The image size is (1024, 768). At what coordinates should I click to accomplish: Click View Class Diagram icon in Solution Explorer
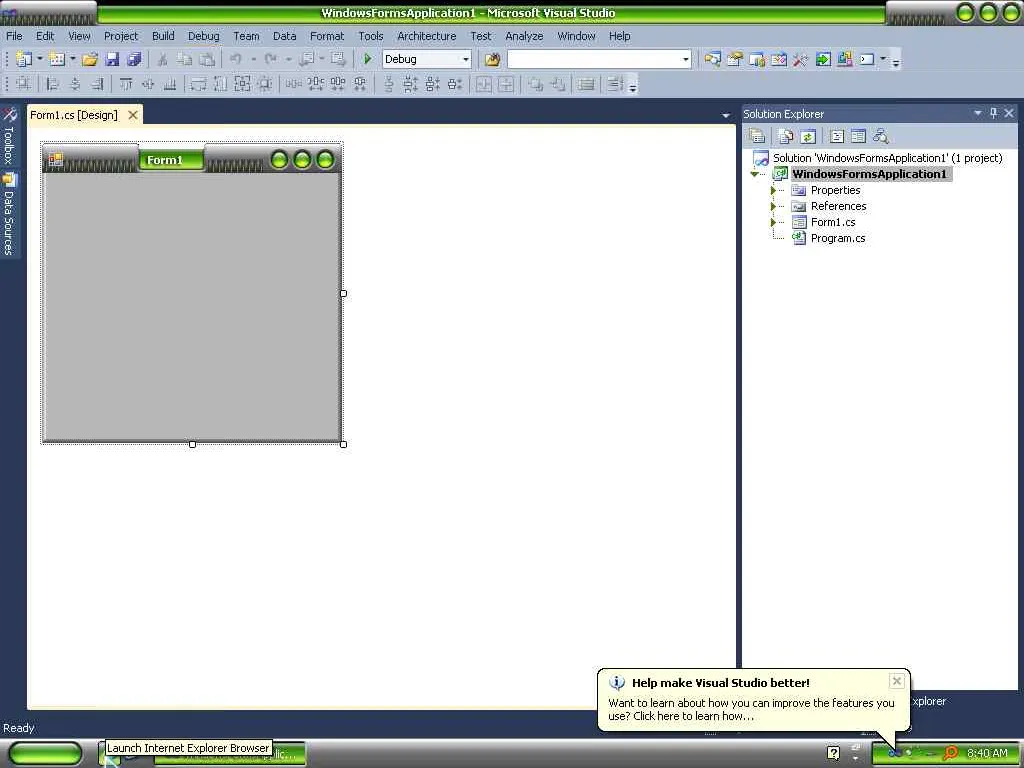[881, 136]
